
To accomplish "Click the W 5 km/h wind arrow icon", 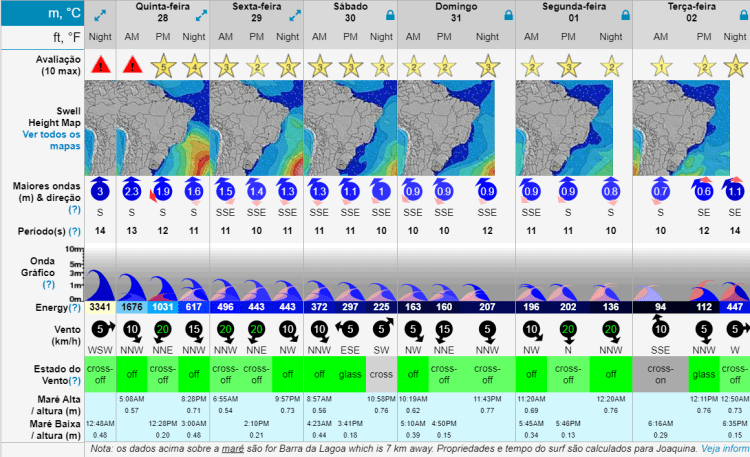I will [738, 329].
